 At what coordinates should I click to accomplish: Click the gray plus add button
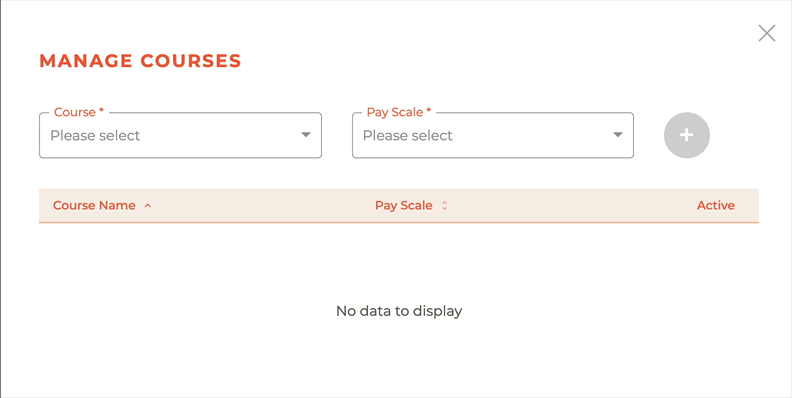pyautogui.click(x=686, y=135)
